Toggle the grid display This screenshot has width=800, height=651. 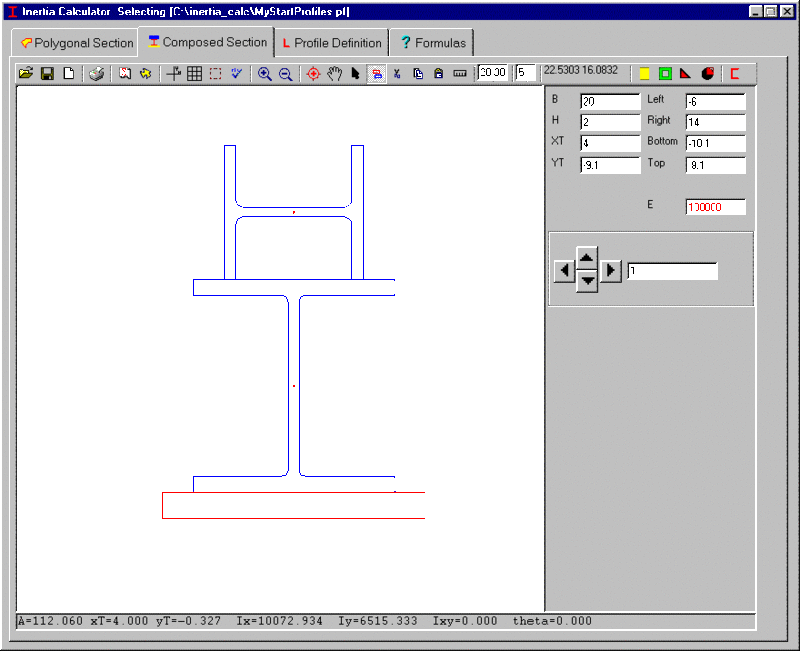click(x=194, y=72)
